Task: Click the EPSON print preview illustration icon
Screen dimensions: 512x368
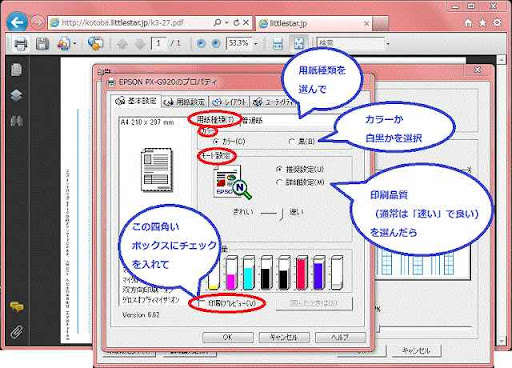Action: (x=232, y=182)
